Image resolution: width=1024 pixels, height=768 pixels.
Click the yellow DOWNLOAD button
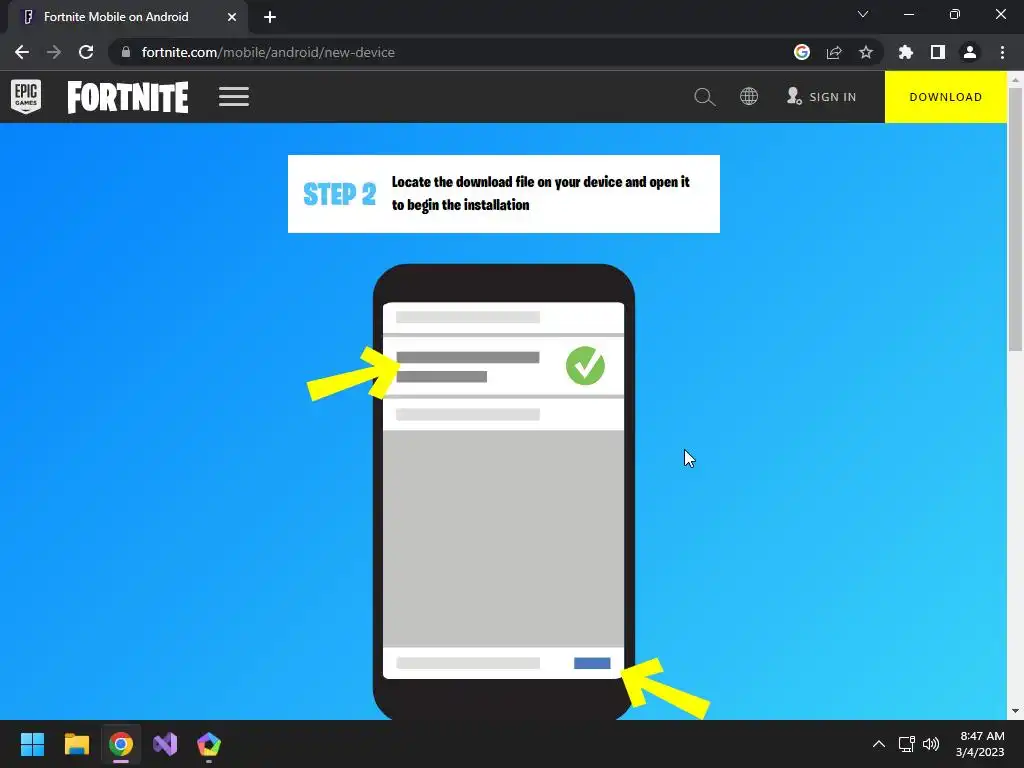coord(946,97)
